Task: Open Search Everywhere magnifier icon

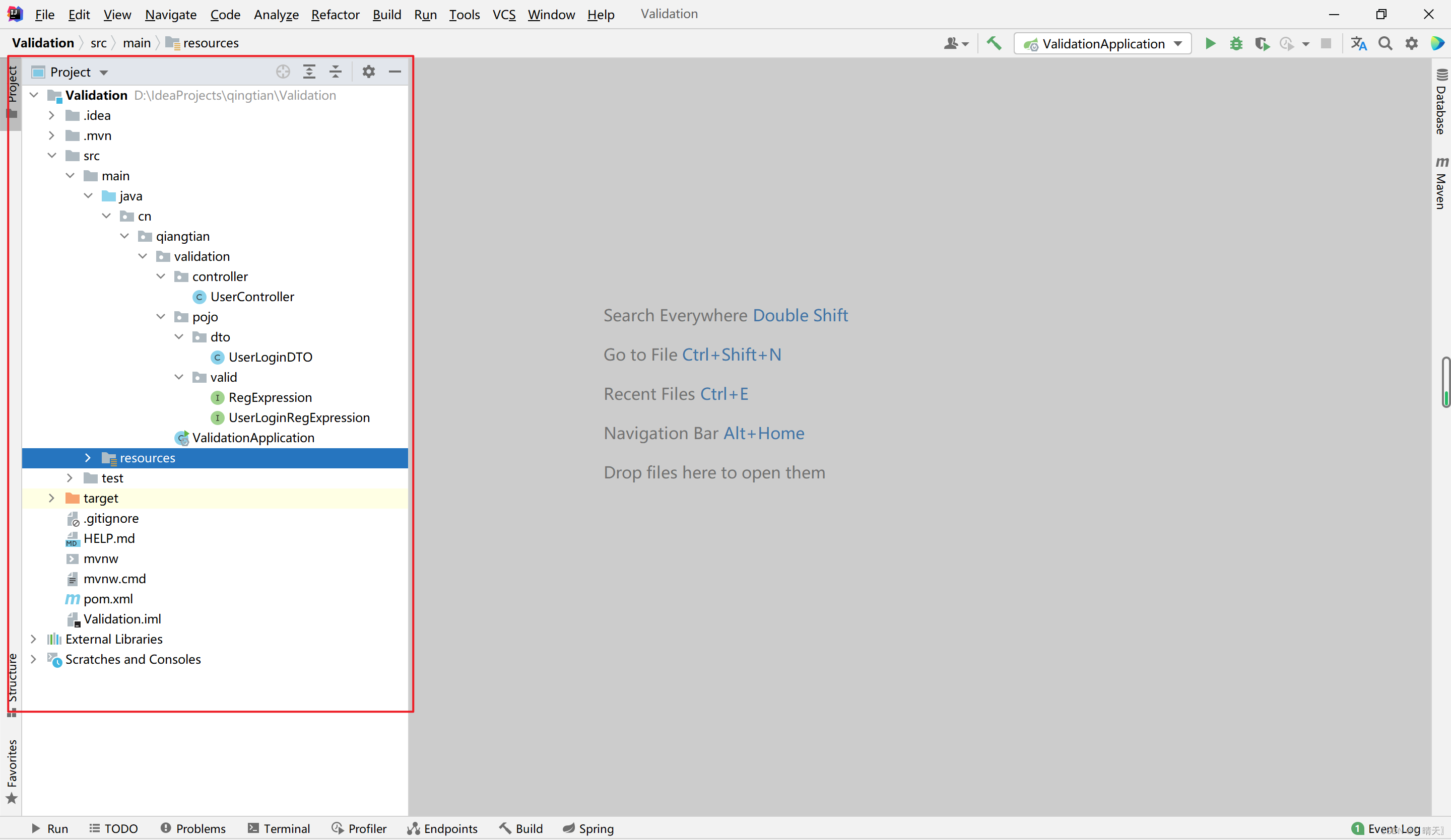Action: [x=1385, y=44]
